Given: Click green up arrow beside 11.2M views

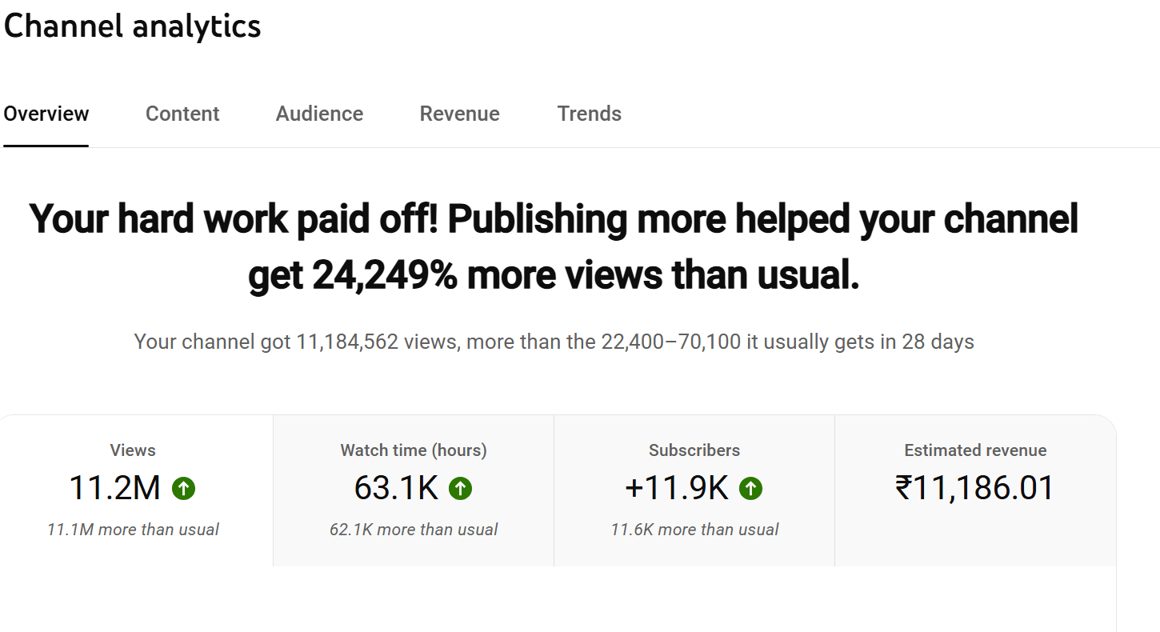Looking at the screenshot, I should (183, 488).
